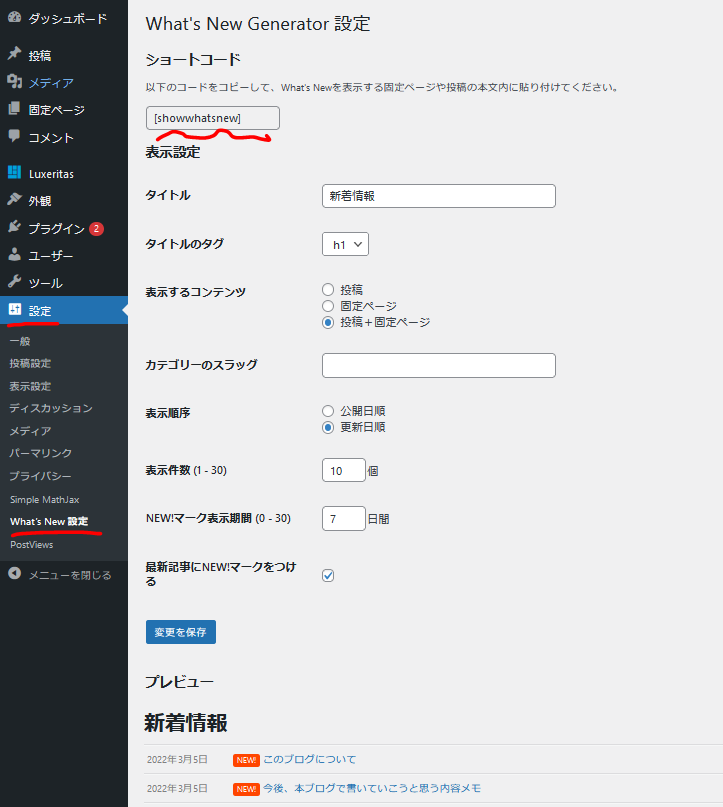Click the Posts pushpin icon
Image resolution: width=723 pixels, height=807 pixels.
tap(14, 55)
